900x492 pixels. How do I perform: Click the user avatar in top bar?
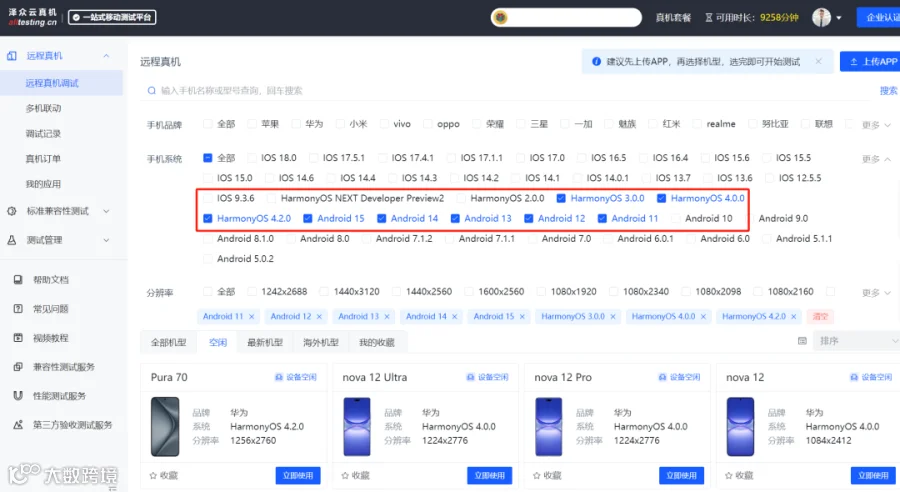click(x=821, y=17)
